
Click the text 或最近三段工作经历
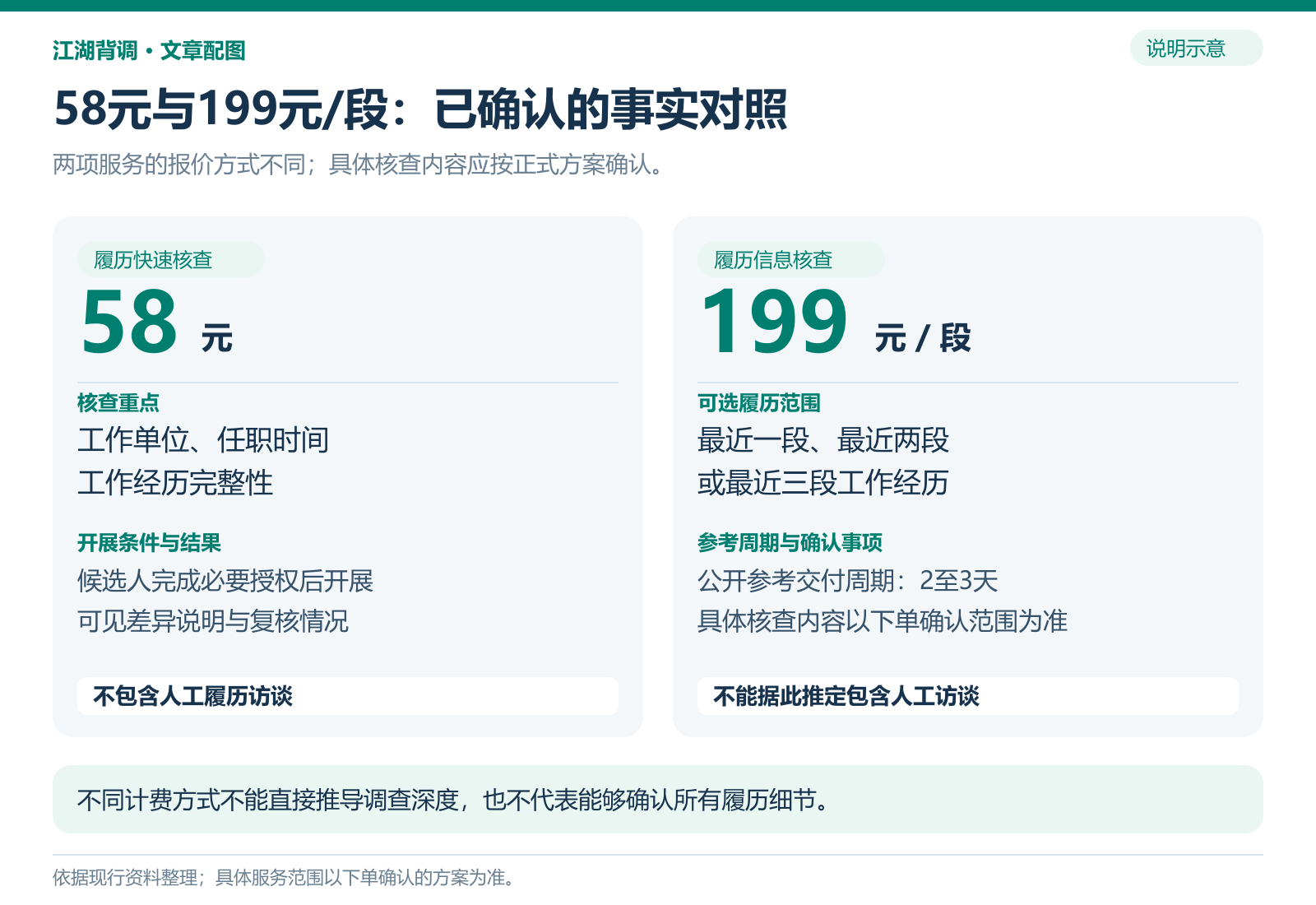tap(823, 483)
